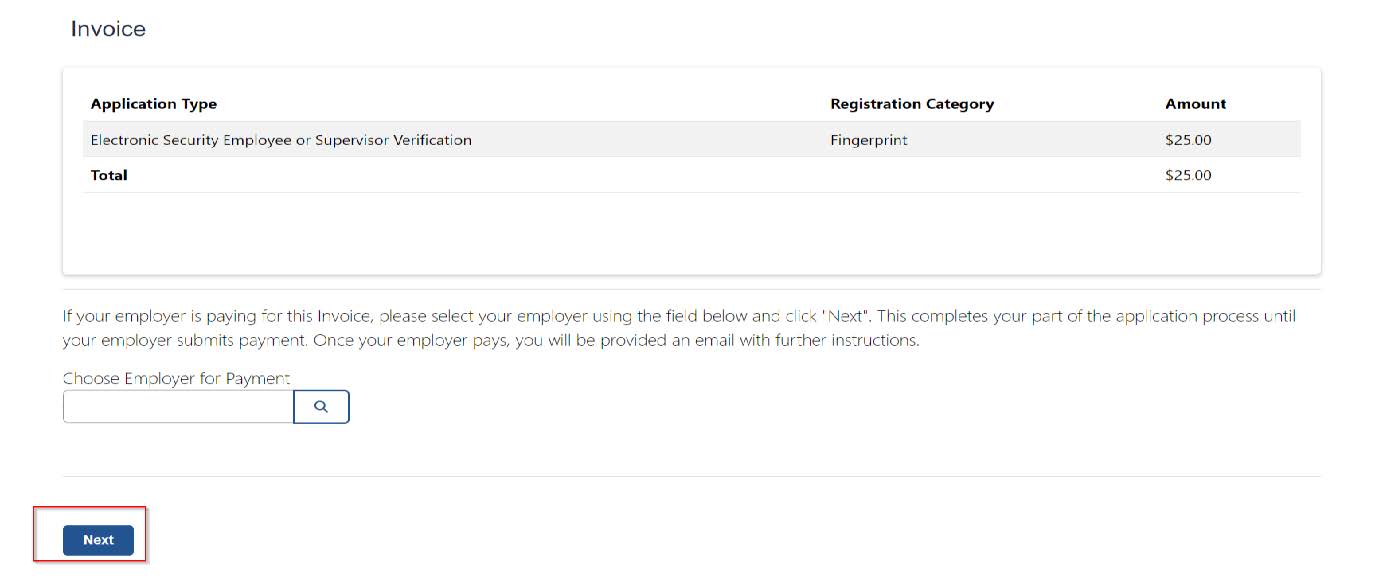Screen dimensions: 1379x587
Task: Select the Application Type column header
Action: point(154,104)
